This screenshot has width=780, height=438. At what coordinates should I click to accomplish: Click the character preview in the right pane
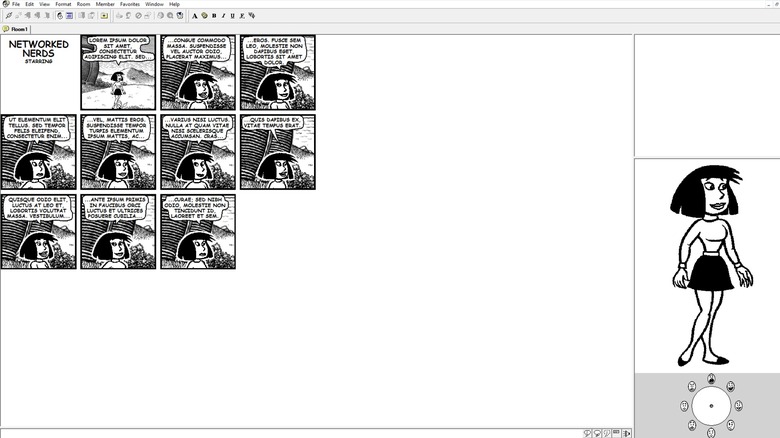(711, 266)
